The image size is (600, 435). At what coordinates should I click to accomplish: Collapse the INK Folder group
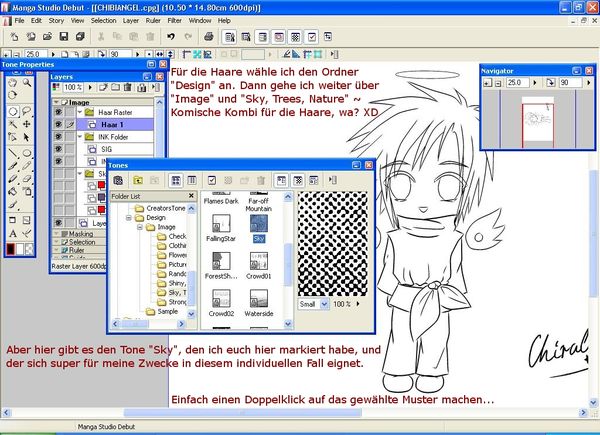80,137
